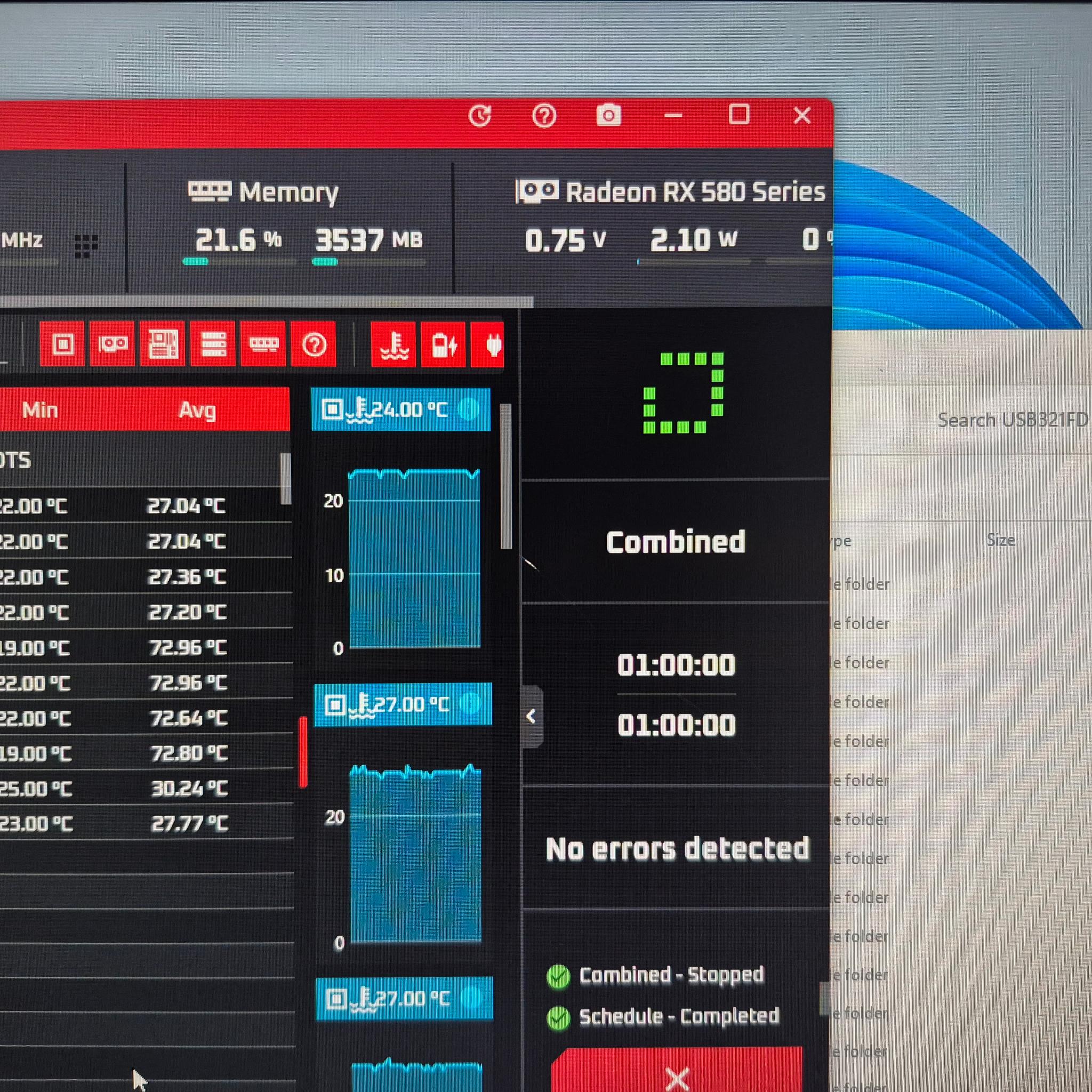Click the 0.75 V GPU voltage value
The width and height of the screenshot is (1092, 1092).
coord(565,240)
